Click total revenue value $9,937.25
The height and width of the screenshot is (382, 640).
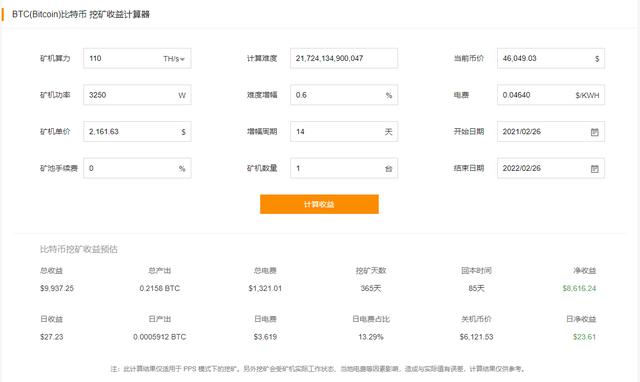(57, 289)
